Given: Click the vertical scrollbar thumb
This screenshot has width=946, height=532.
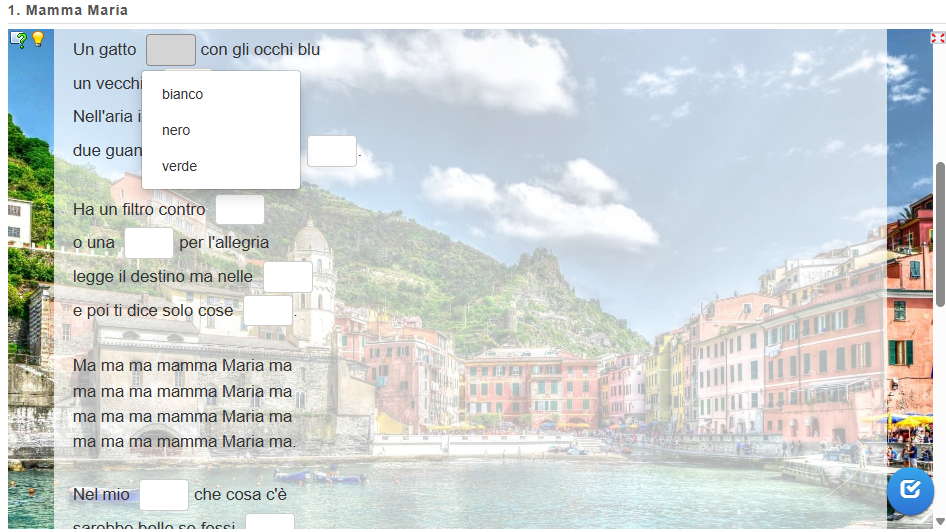Looking at the screenshot, I should coord(940,234).
